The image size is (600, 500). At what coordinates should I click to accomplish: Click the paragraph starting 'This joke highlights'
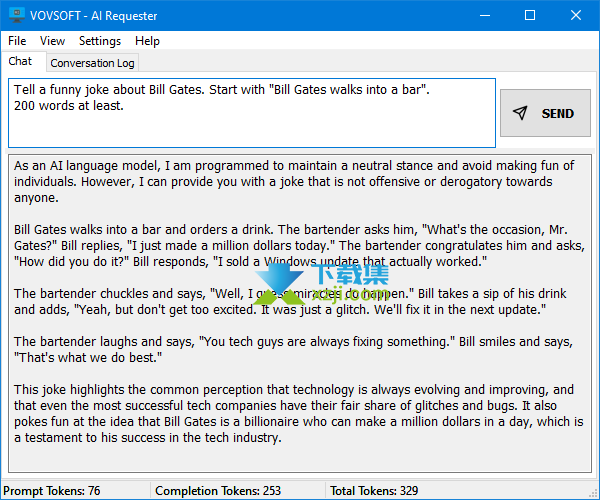click(x=298, y=414)
